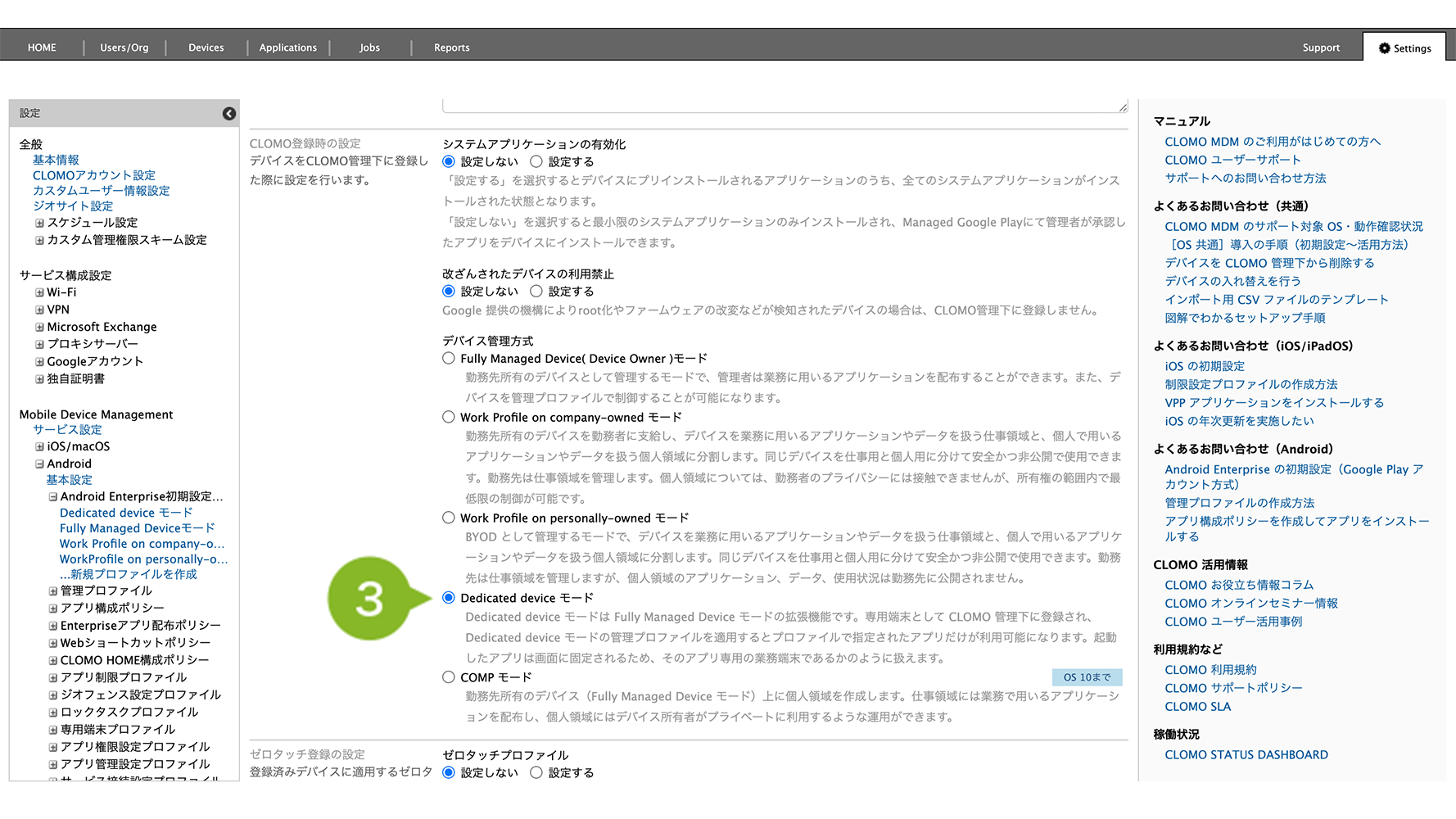
Task: Collapse Android Enterprise初期設定 minus icon
Action: pyautogui.click(x=52, y=496)
